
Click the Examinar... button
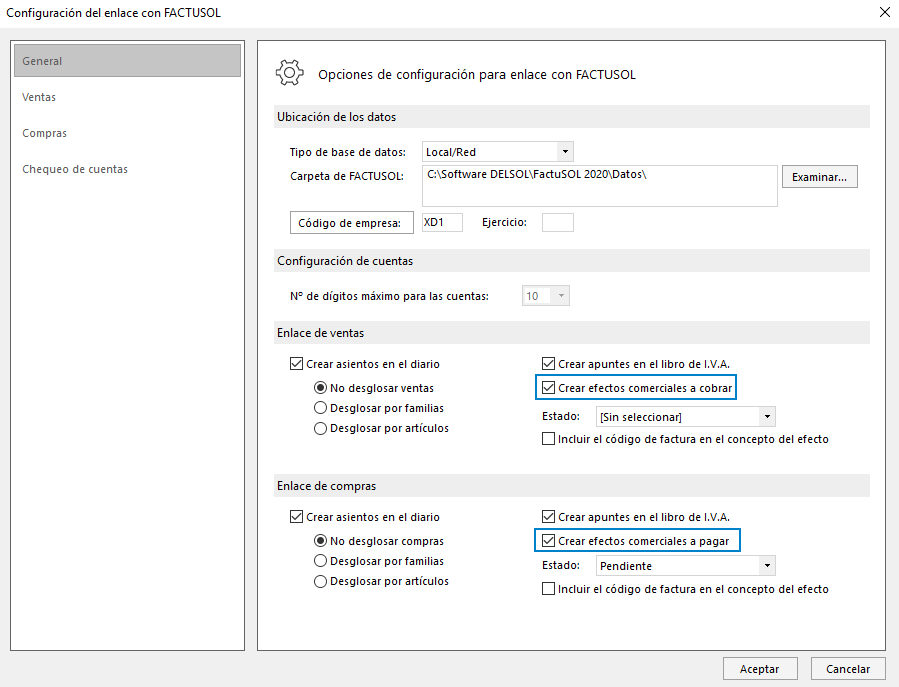[x=819, y=177]
